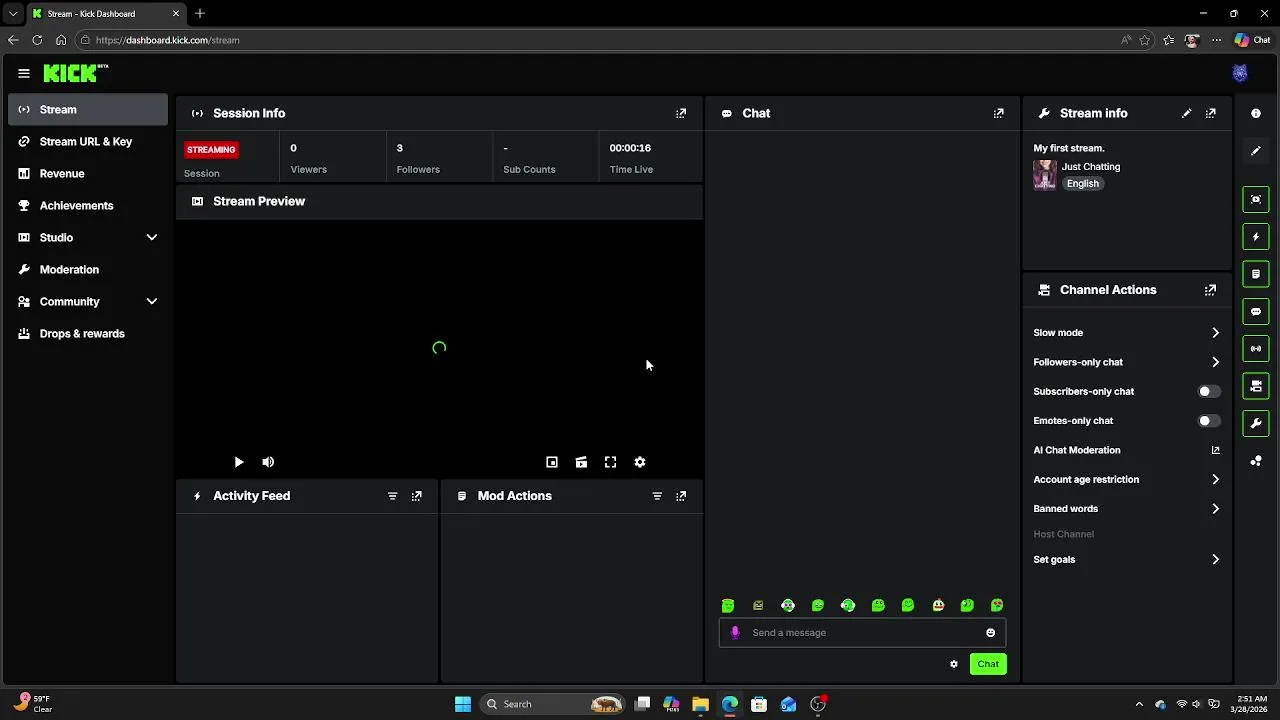
Task: Enable Subscribers-only chat
Action: click(1209, 392)
